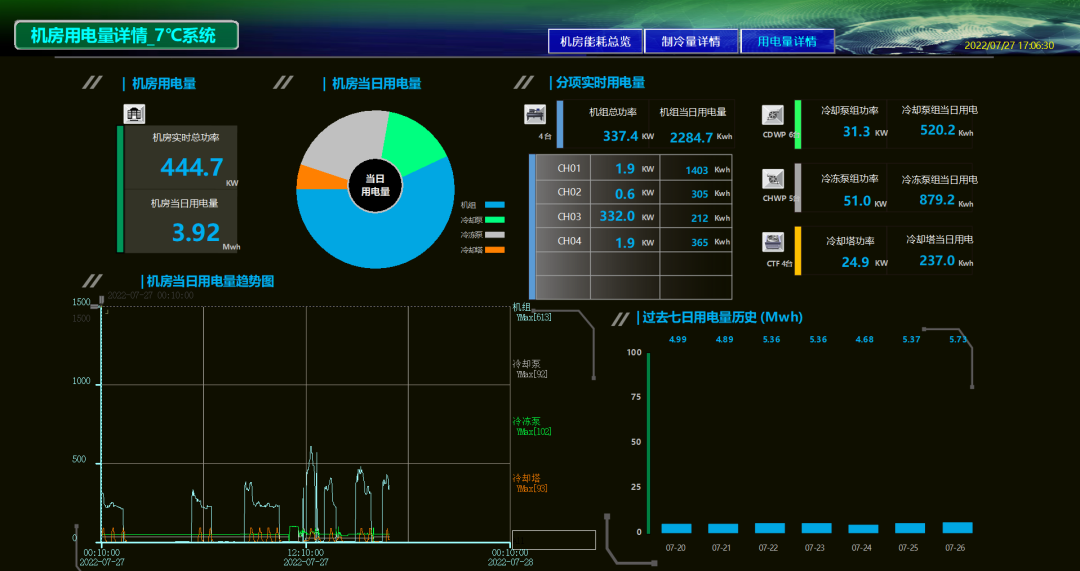1080x571 pixels.
Task: Click the 07-26 bar in seven-day history
Action: 957,527
